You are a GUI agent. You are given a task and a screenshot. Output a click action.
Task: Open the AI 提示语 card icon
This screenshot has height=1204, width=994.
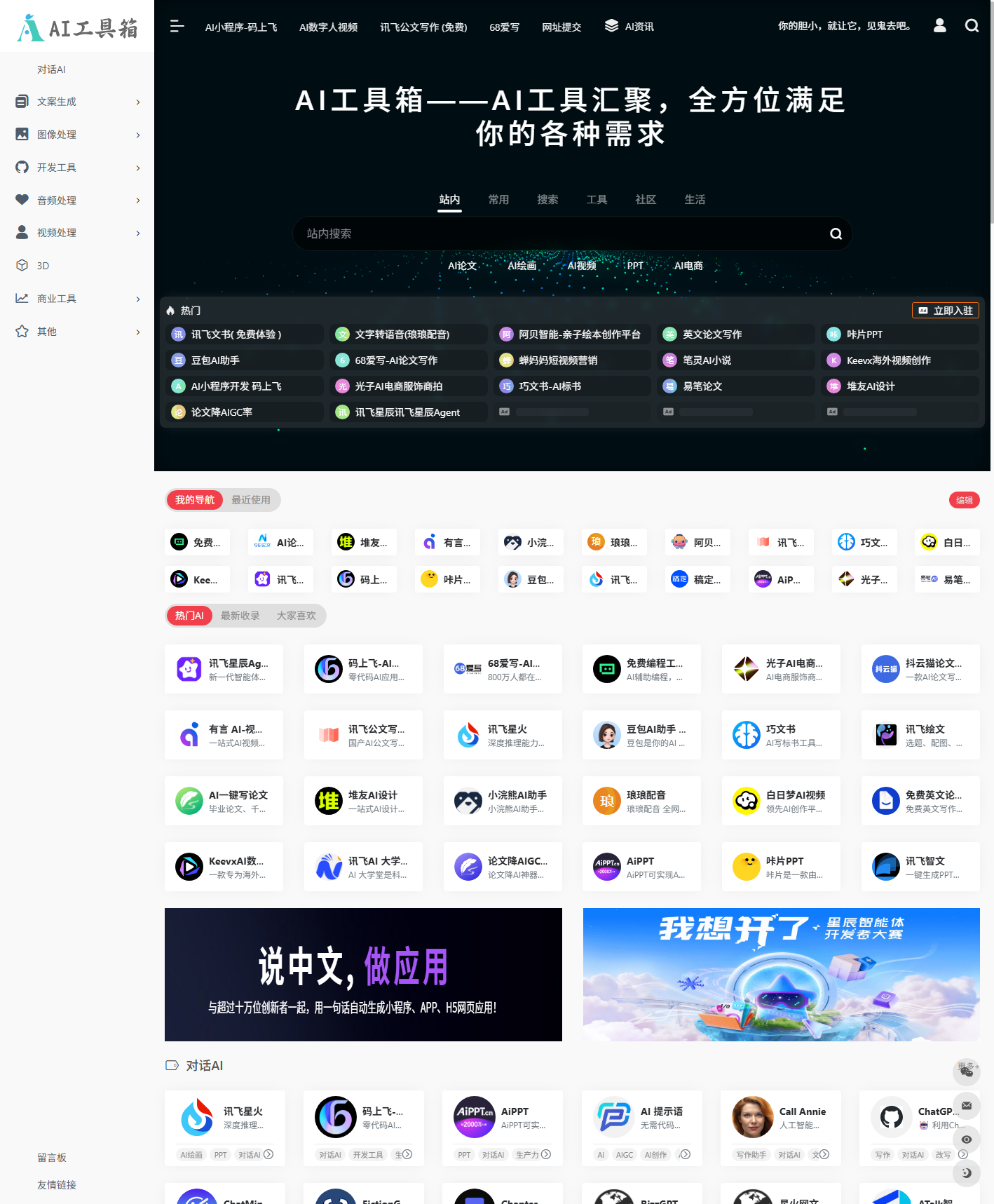pos(614,1117)
